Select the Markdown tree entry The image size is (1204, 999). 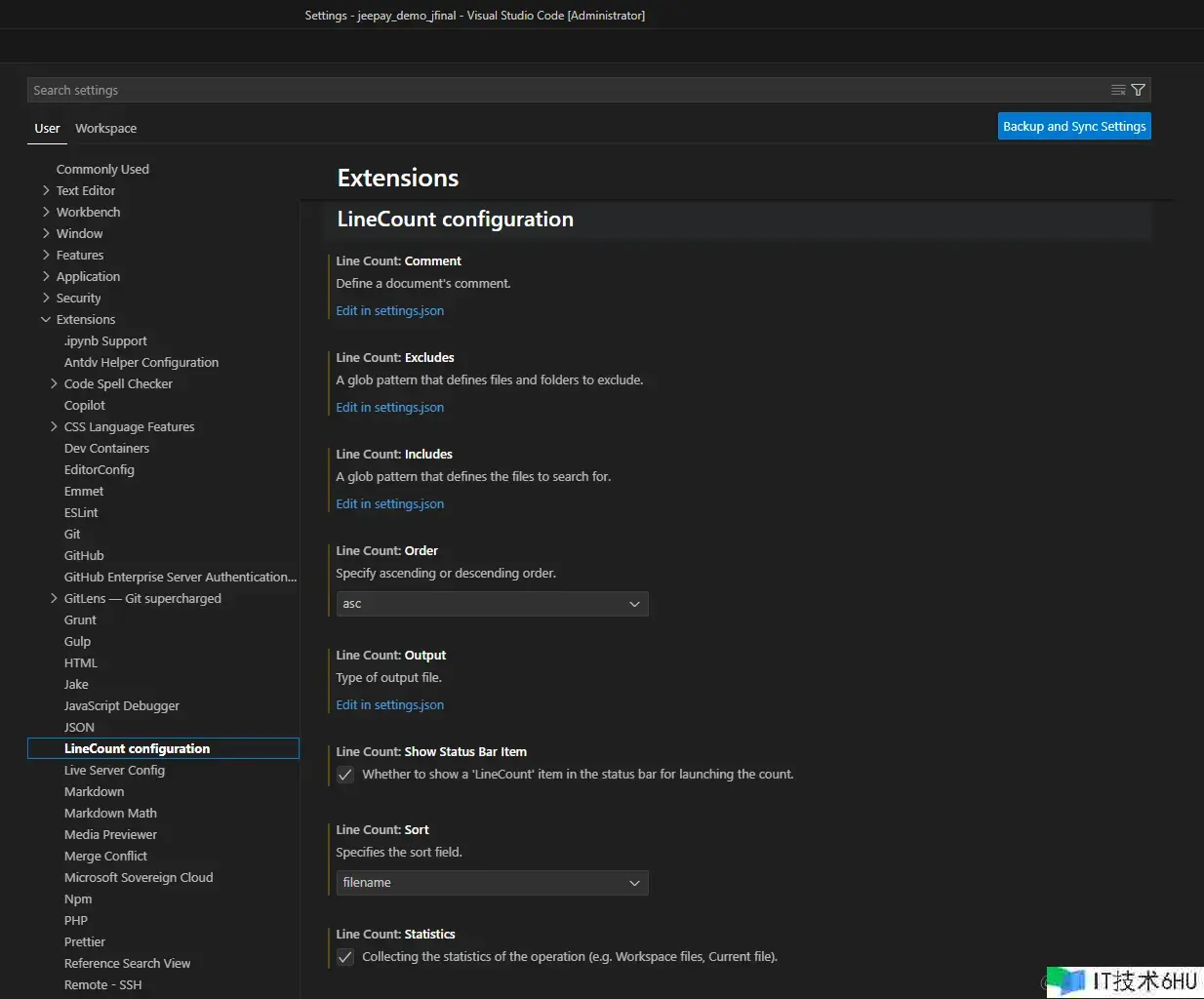click(94, 791)
